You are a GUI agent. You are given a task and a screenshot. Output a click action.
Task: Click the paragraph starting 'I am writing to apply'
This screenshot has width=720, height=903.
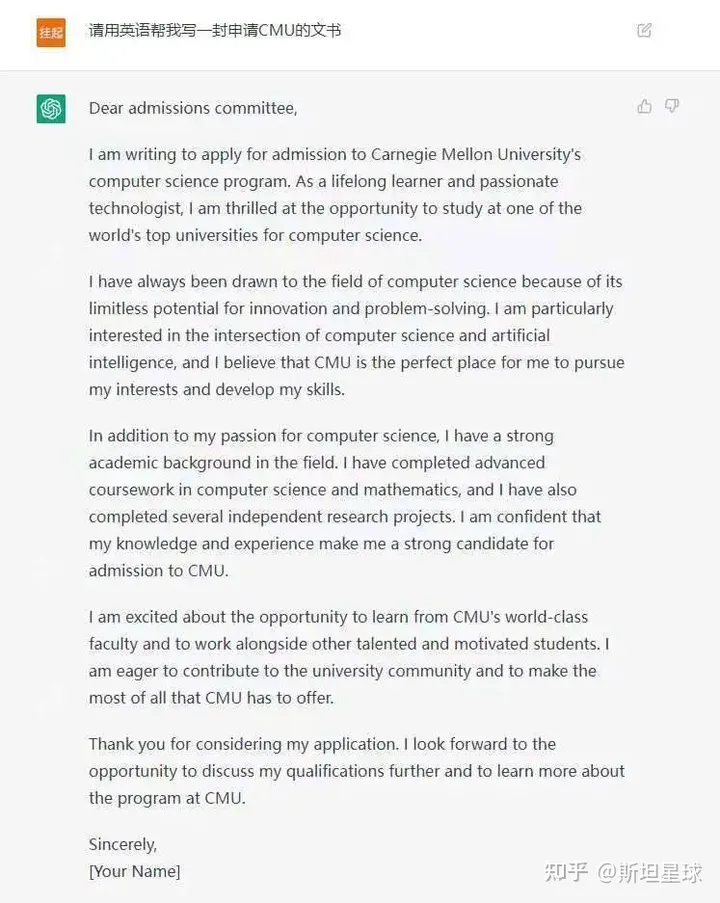click(x=335, y=195)
